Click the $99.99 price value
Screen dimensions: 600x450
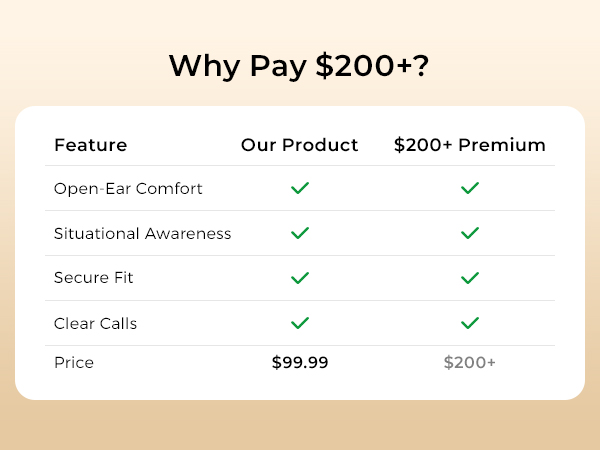[300, 362]
